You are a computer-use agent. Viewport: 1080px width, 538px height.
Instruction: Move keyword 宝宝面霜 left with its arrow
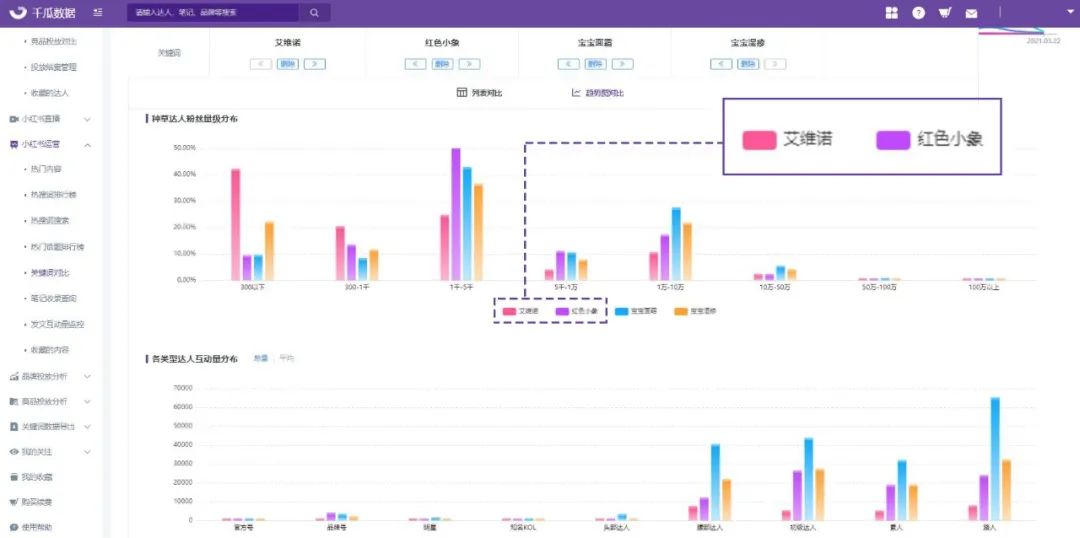click(568, 64)
